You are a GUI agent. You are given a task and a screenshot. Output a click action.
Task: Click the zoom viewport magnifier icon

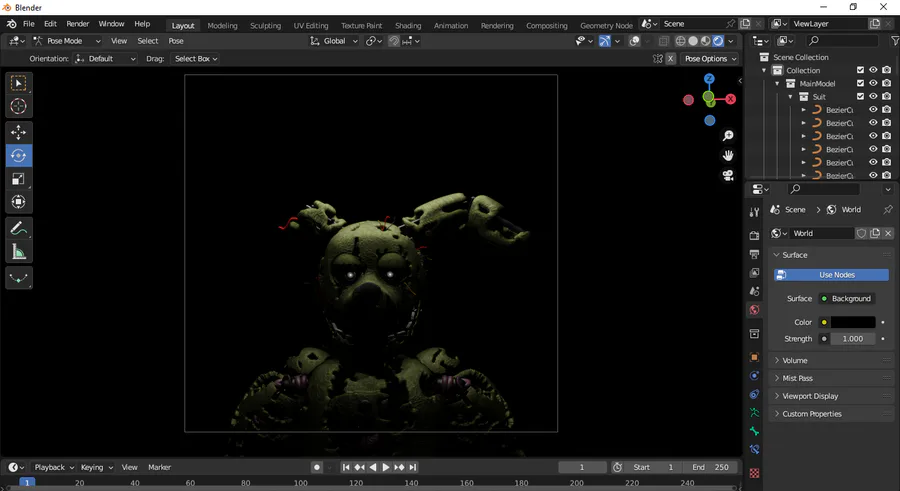(x=728, y=136)
